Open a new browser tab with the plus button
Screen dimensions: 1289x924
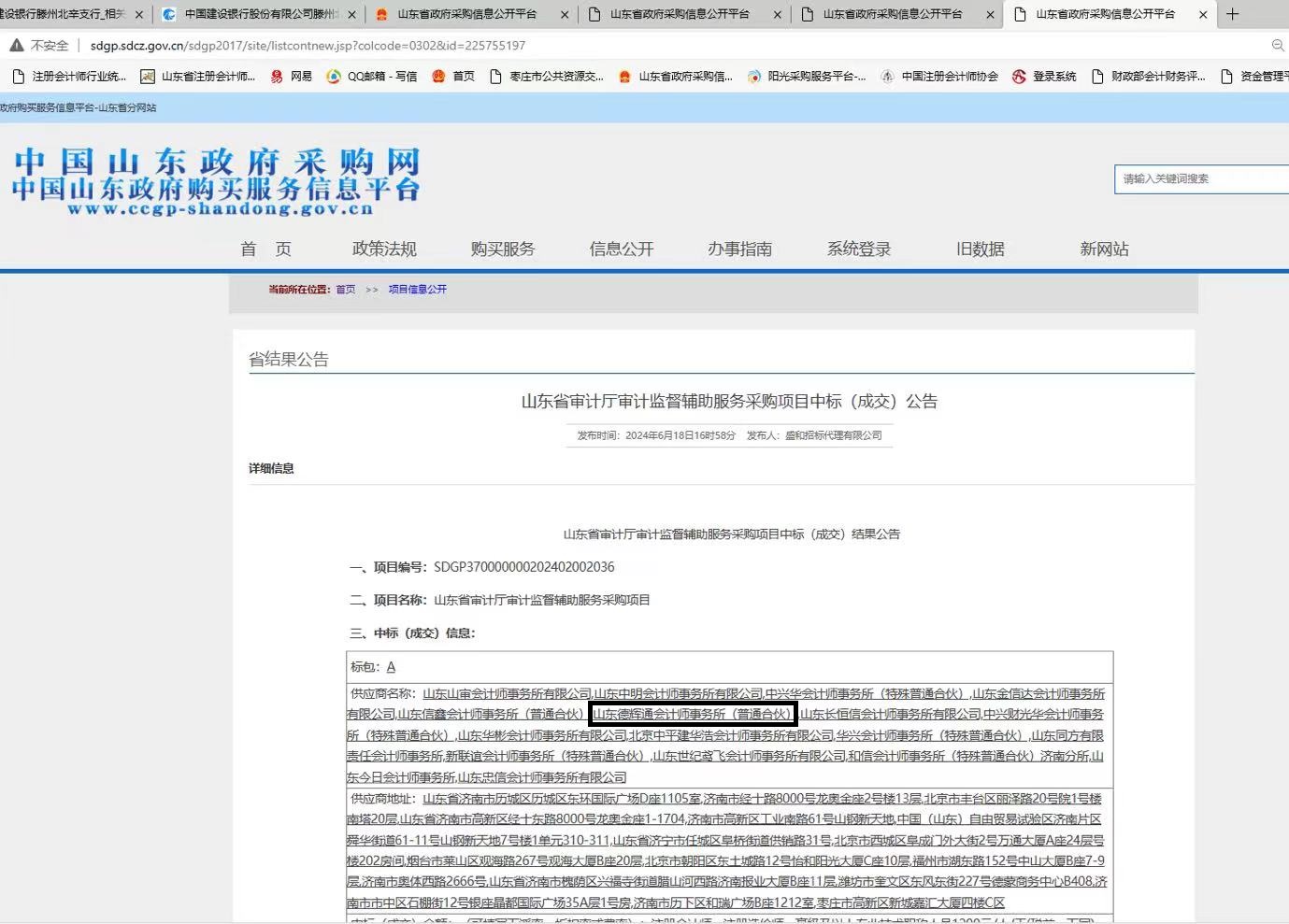[1233, 14]
